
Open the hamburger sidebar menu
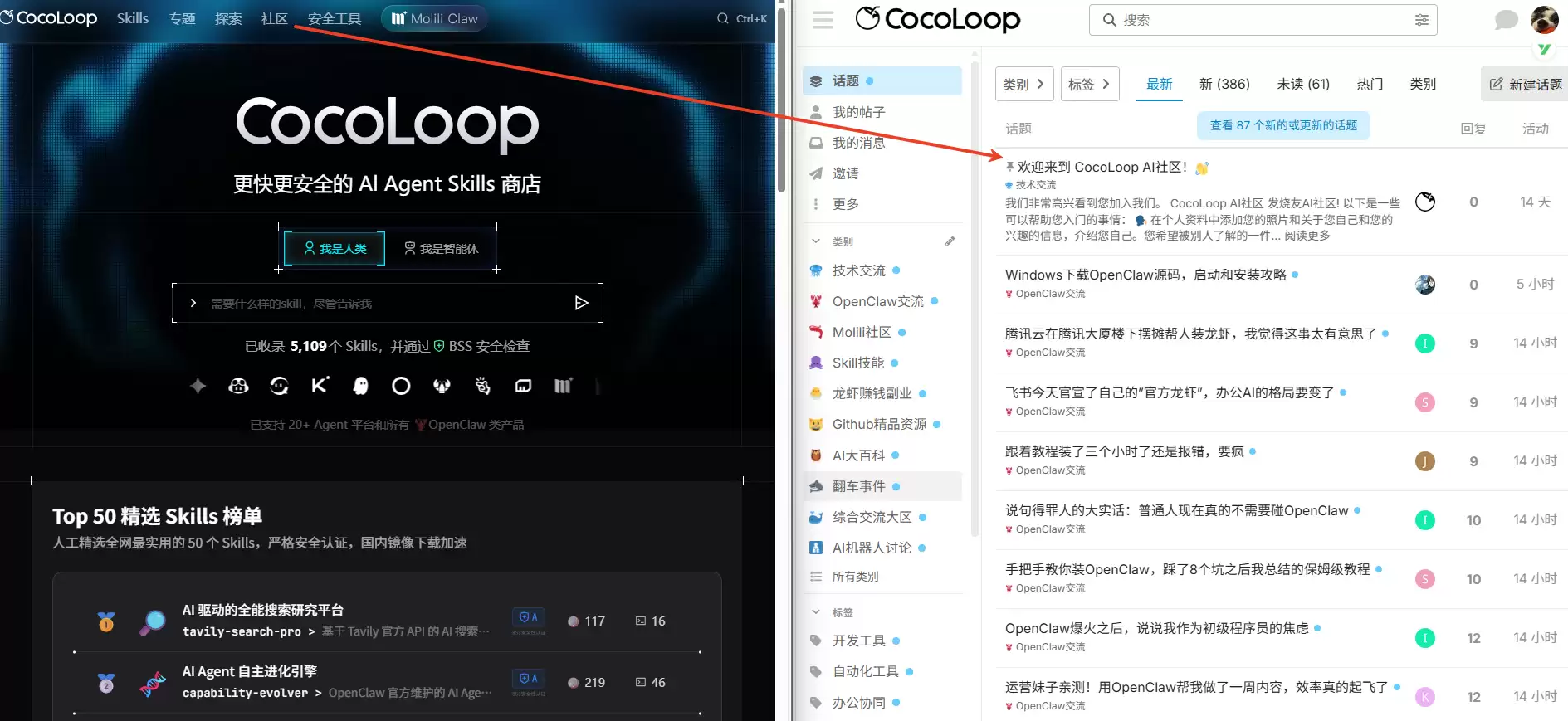tap(823, 20)
